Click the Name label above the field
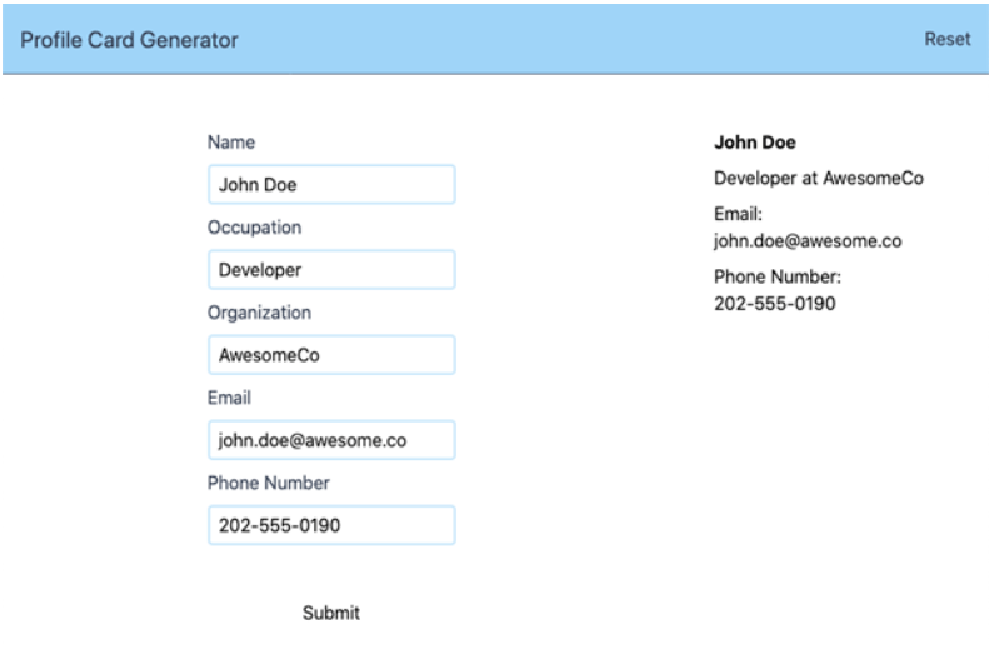The width and height of the screenshot is (993, 657). [231, 142]
